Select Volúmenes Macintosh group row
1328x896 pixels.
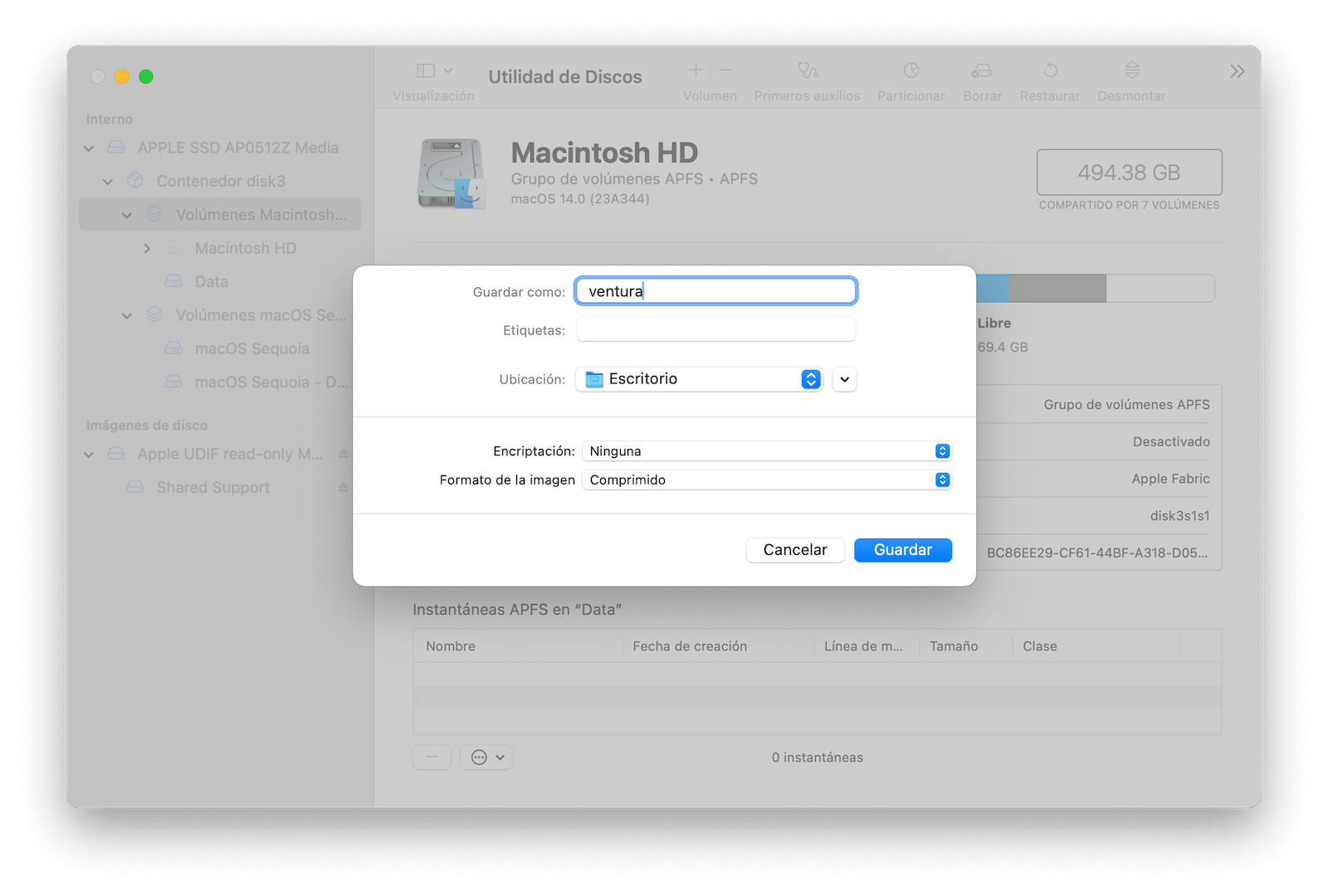tap(220, 214)
